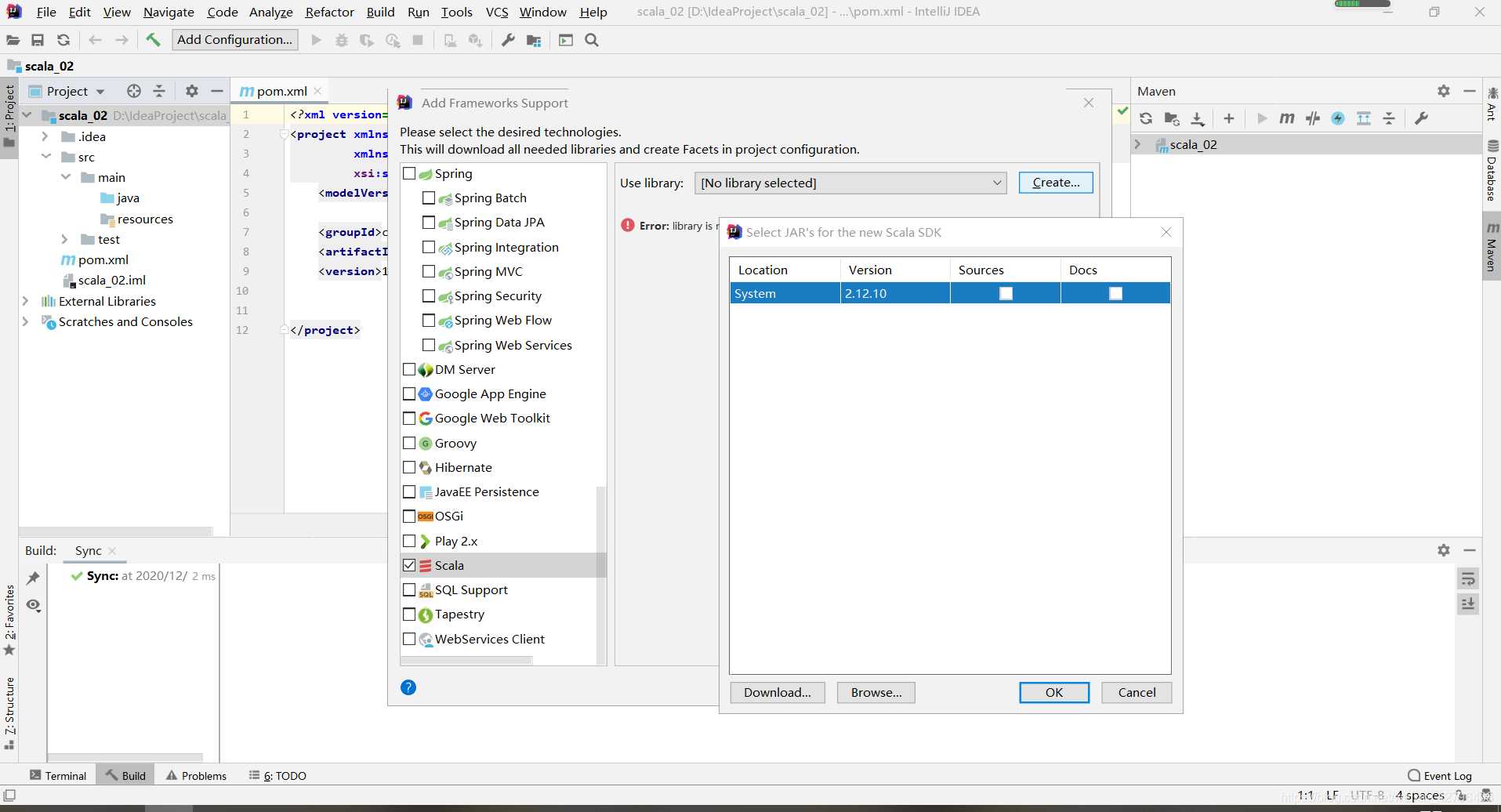Click the Create... library button
This screenshot has width=1501, height=812.
tap(1056, 183)
